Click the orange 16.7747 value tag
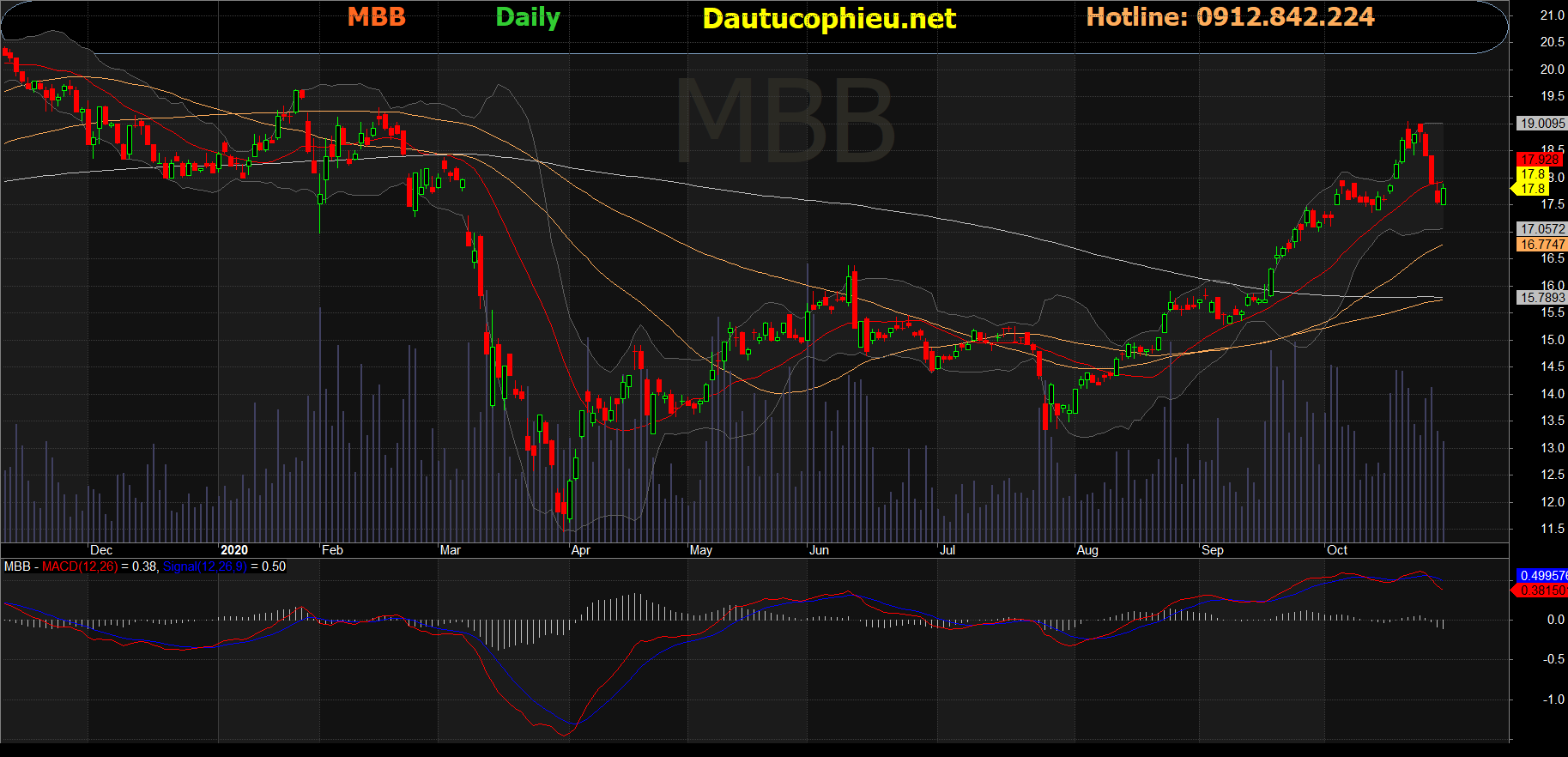Image resolution: width=1568 pixels, height=757 pixels. [1542, 245]
